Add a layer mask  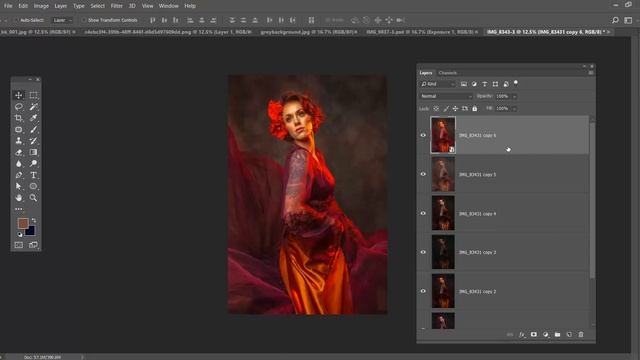click(x=533, y=335)
